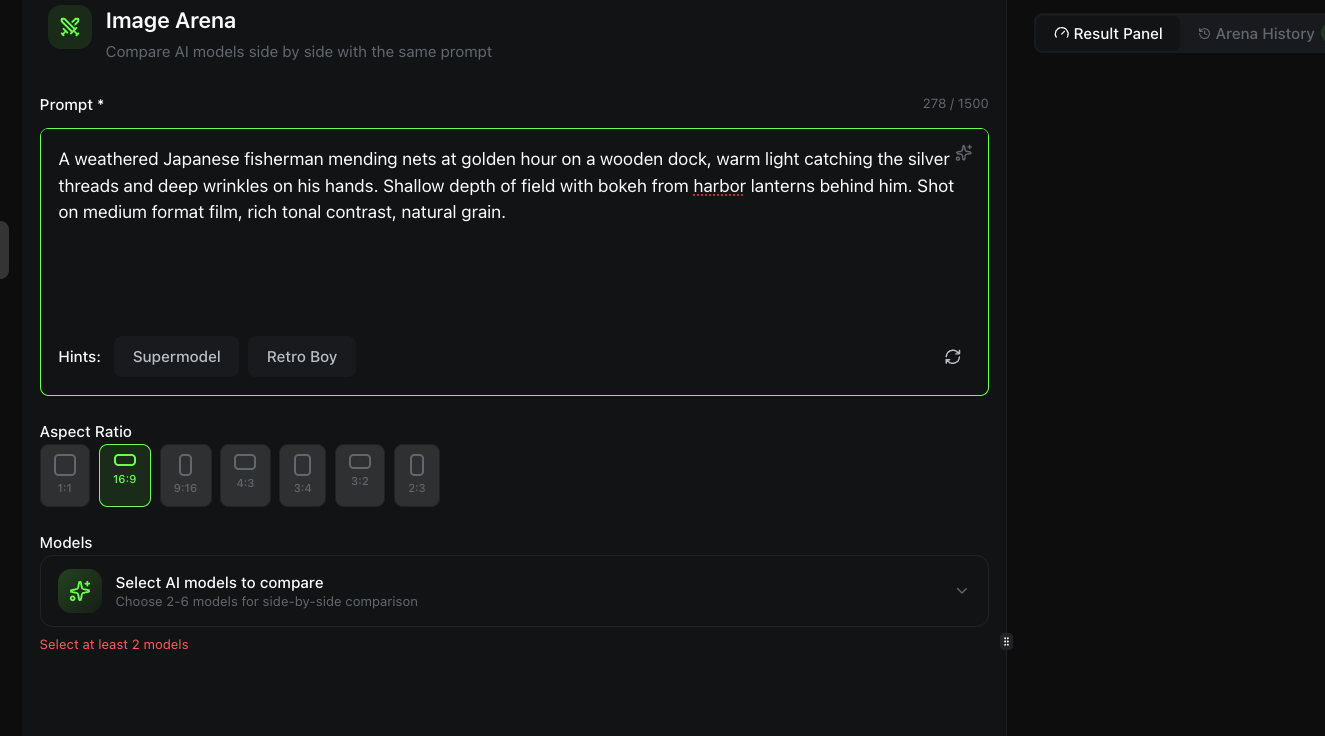Click the panel resize grip handle

1007,642
